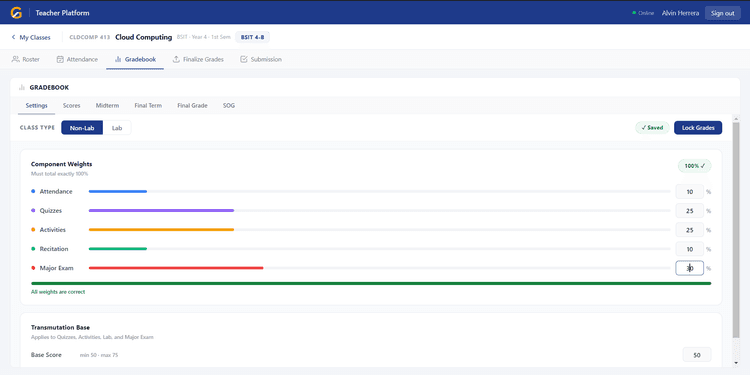Click the Quizzes purple weight slider
The height and width of the screenshot is (375, 750).
[x=379, y=210]
